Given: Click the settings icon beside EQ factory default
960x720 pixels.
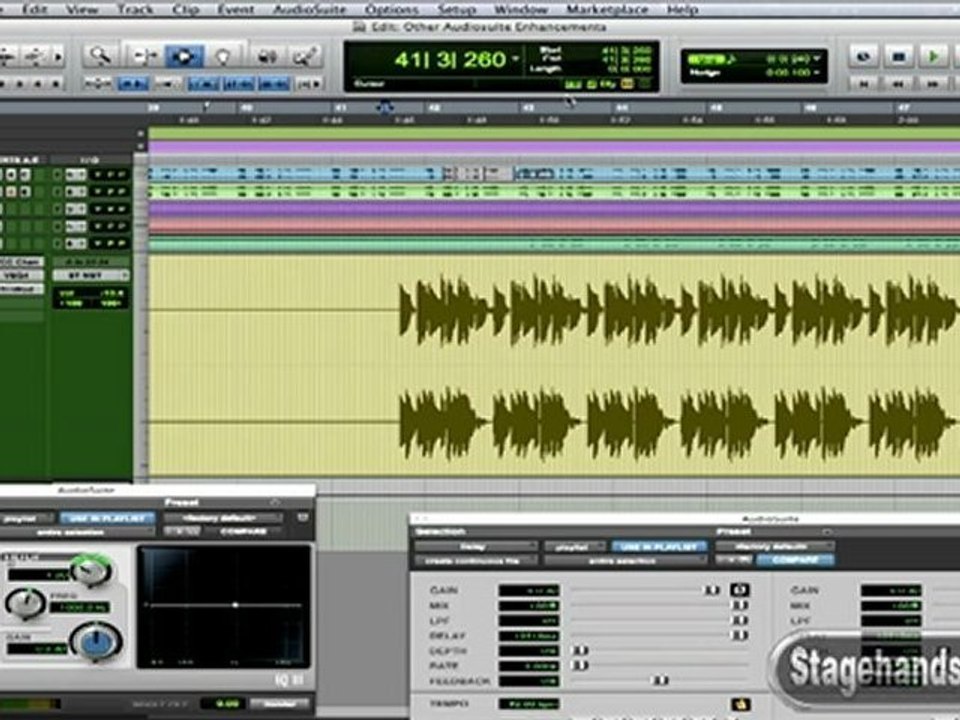Looking at the screenshot, I should [302, 518].
